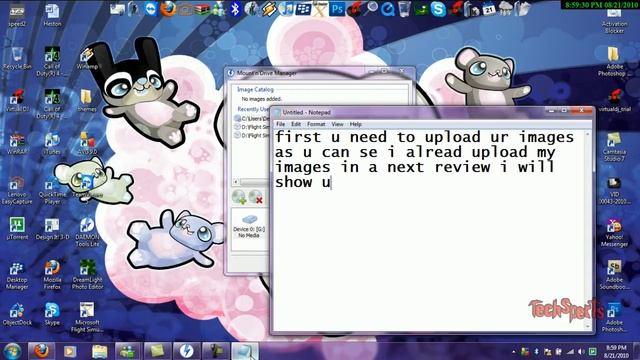
Task: Click the BlackBerry icon in top dock
Action: pyautogui.click(x=302, y=9)
